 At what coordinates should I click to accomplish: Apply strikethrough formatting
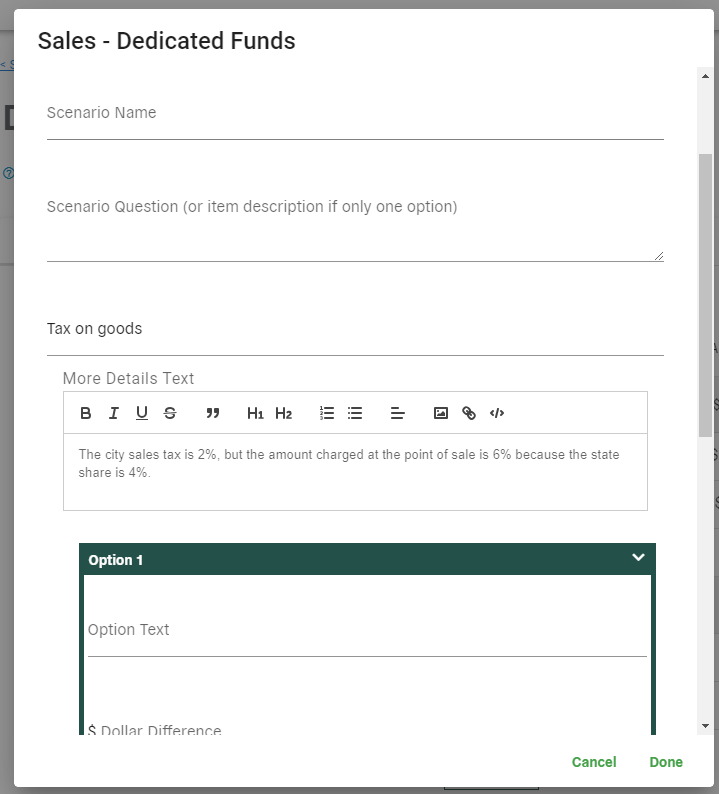coord(170,413)
